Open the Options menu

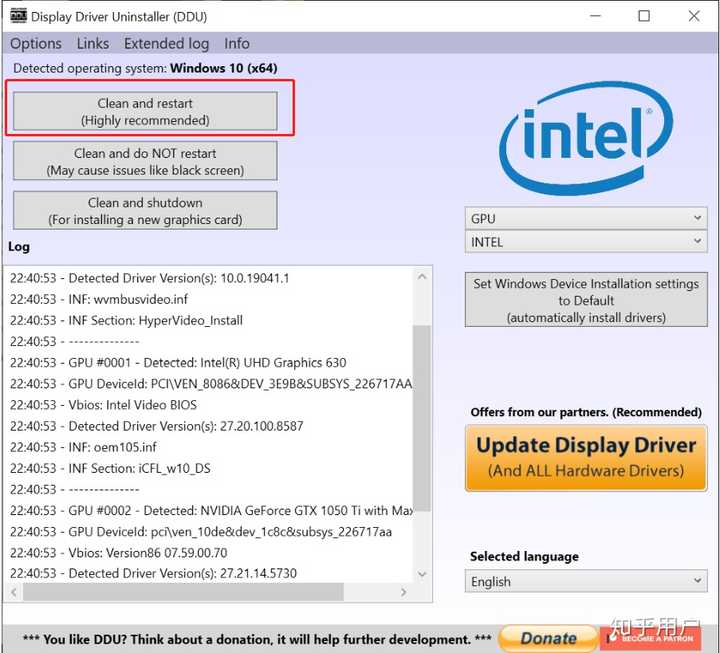(36, 44)
